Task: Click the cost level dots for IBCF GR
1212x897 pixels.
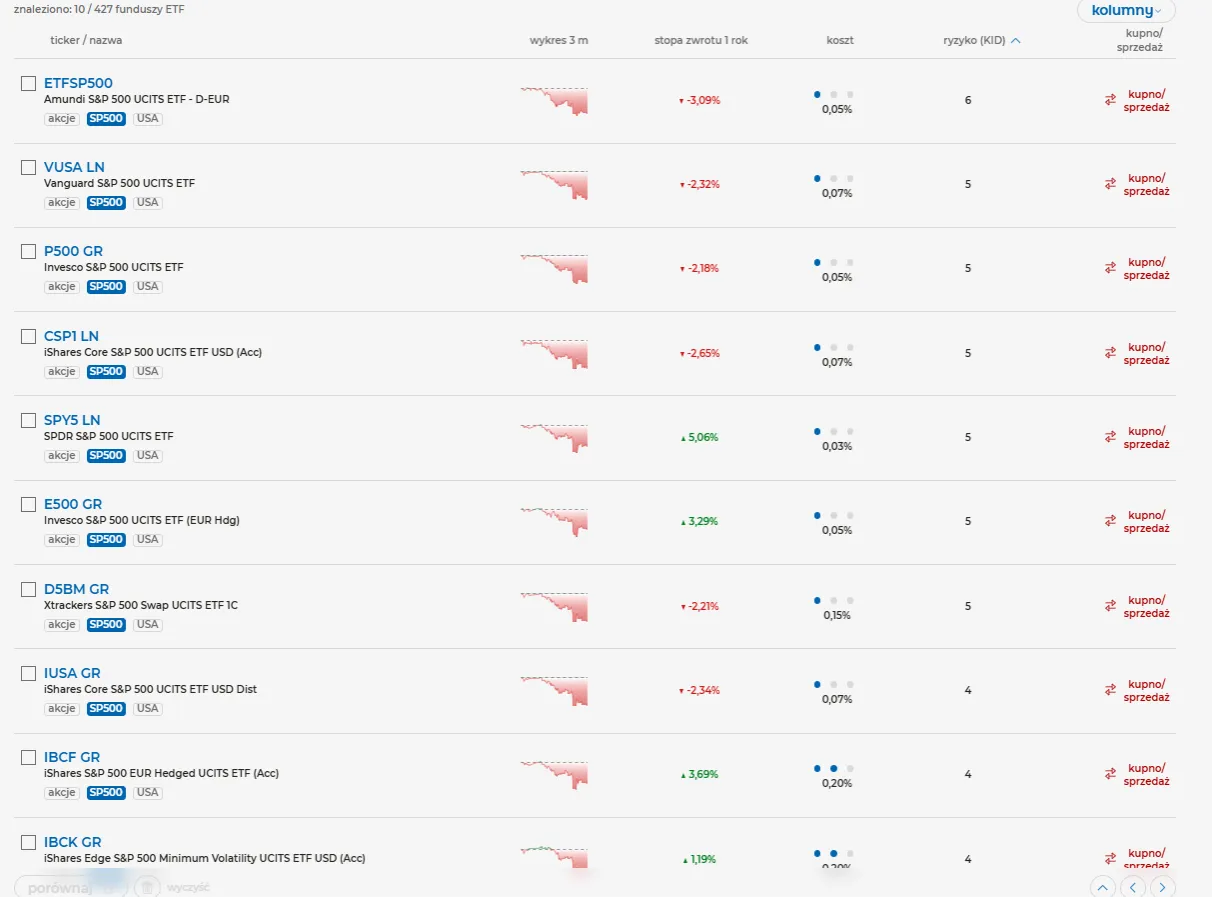Action: coord(833,769)
